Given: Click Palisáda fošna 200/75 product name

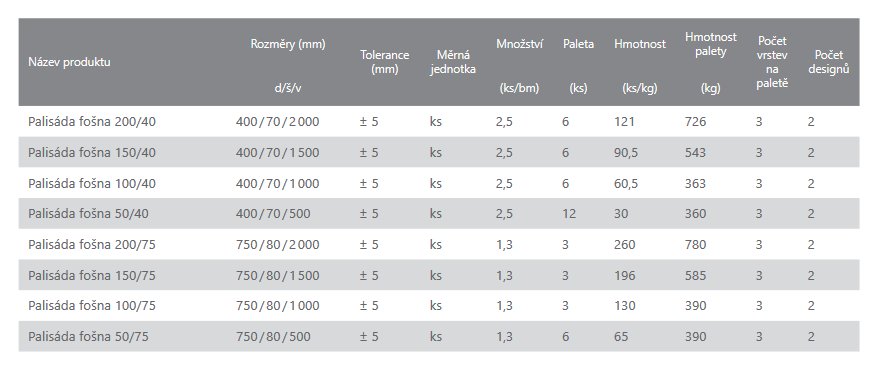Looking at the screenshot, I should (x=92, y=244).
